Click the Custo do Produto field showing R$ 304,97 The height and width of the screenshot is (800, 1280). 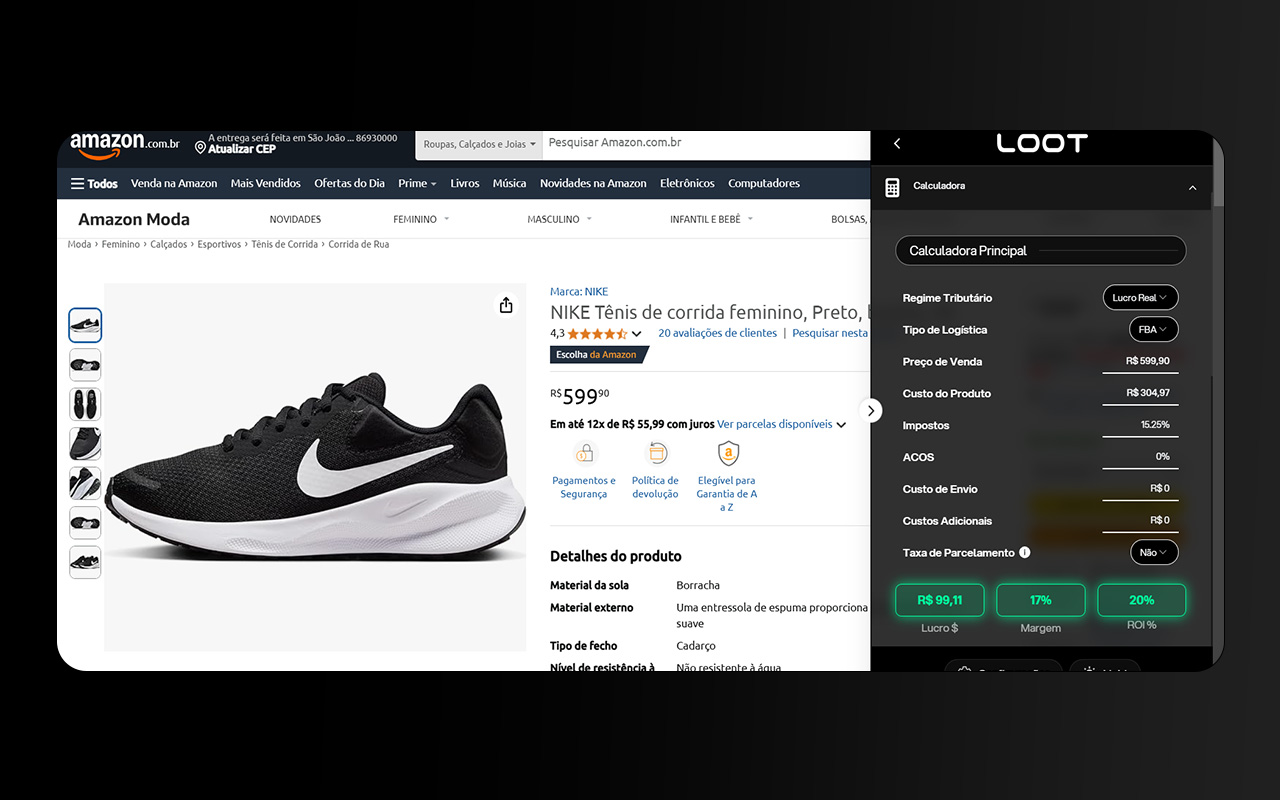point(1140,393)
